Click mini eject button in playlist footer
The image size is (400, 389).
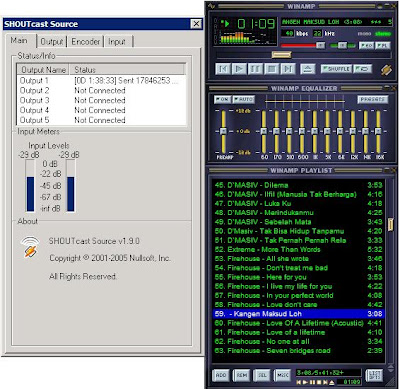coord(332,382)
